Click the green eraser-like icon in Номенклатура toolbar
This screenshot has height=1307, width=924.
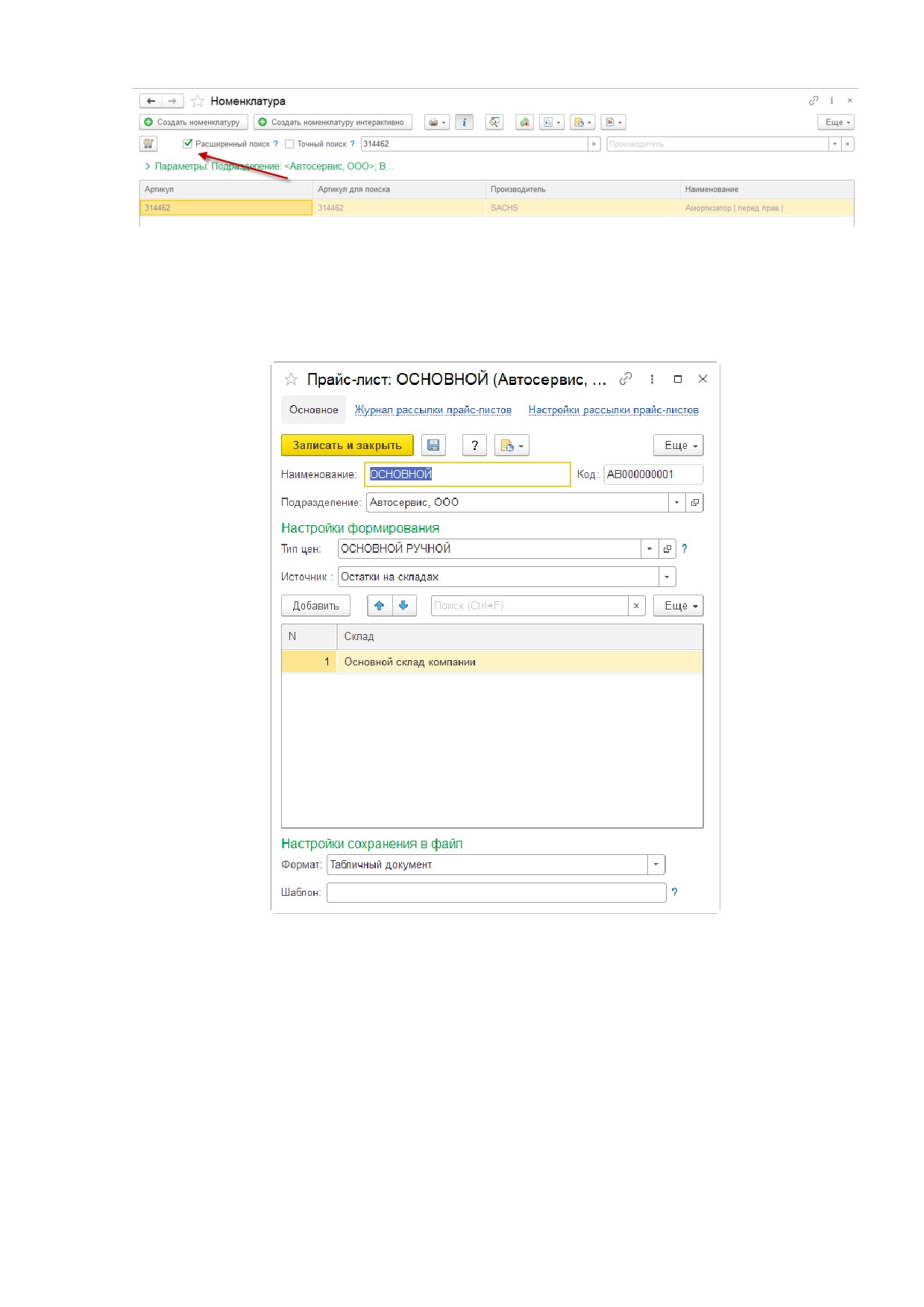tap(525, 122)
